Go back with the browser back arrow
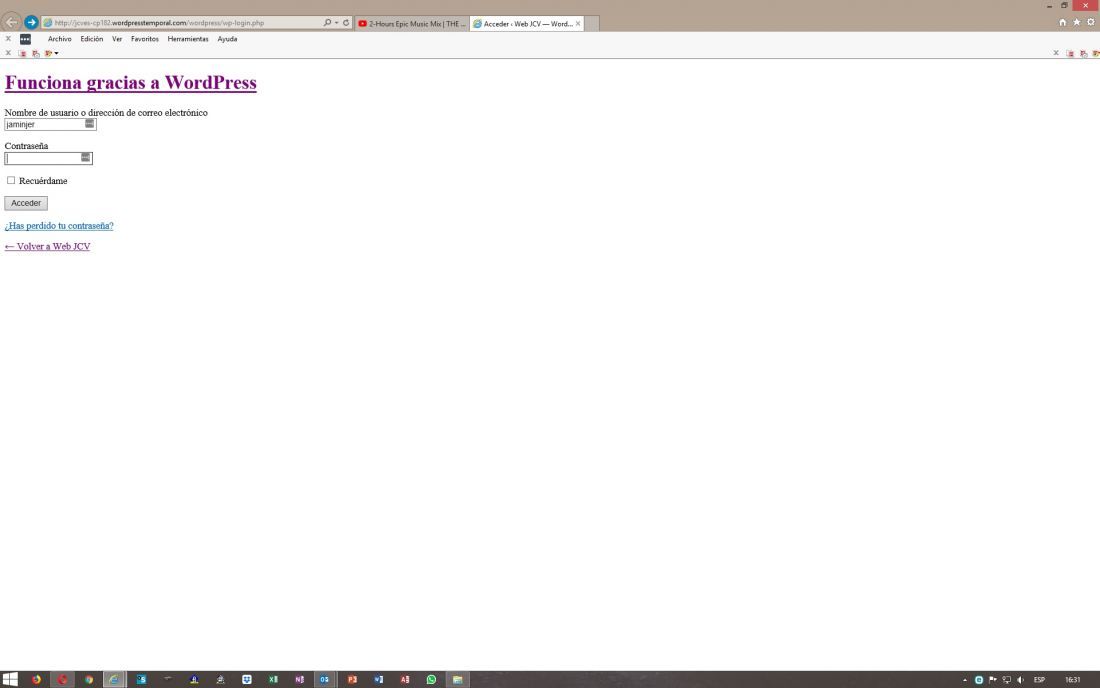 tap(11, 22)
